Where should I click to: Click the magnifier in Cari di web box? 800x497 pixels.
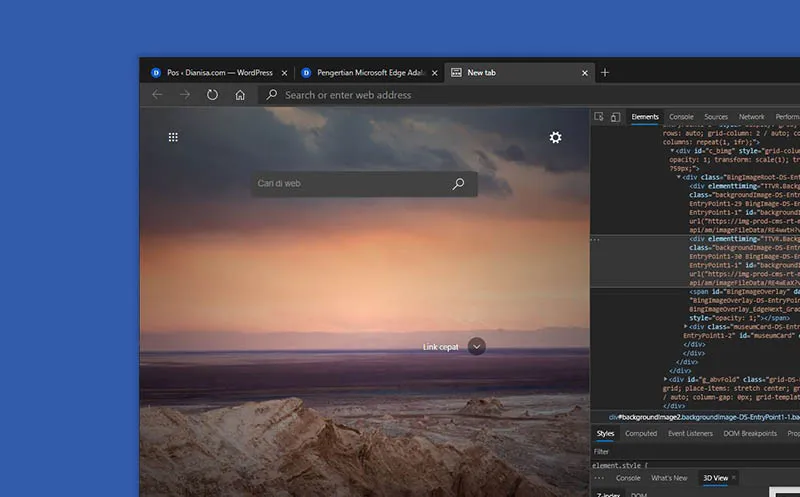(458, 184)
